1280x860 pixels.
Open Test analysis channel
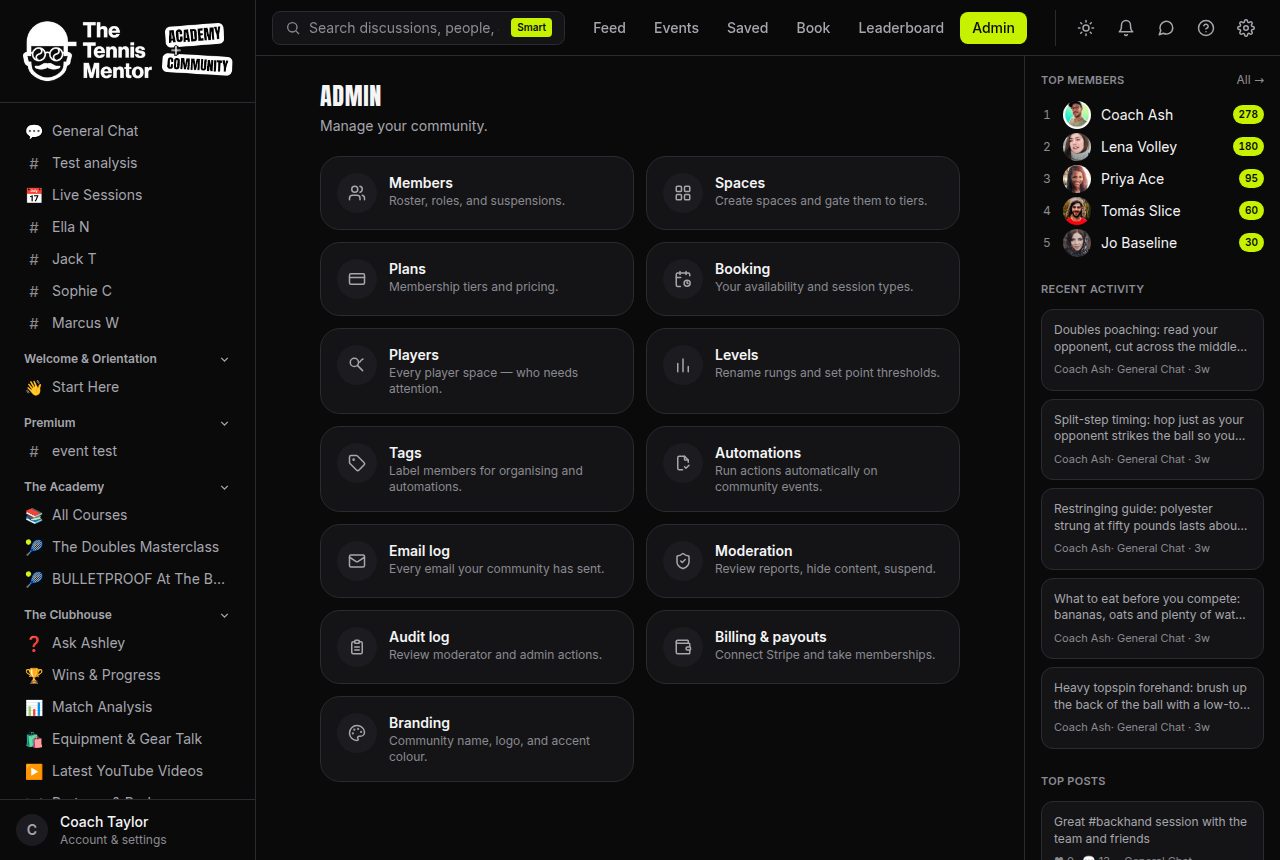pos(127,163)
